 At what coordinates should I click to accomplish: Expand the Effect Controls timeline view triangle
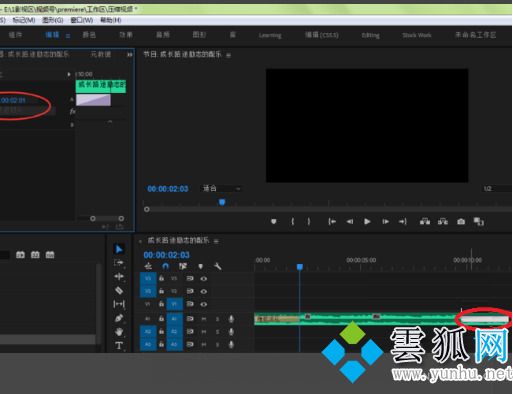[x=69, y=74]
